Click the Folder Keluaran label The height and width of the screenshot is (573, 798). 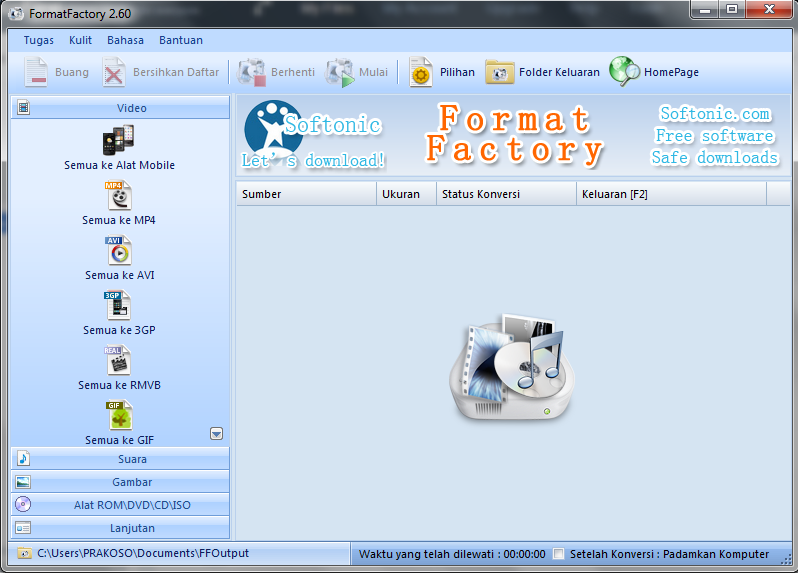pos(559,72)
